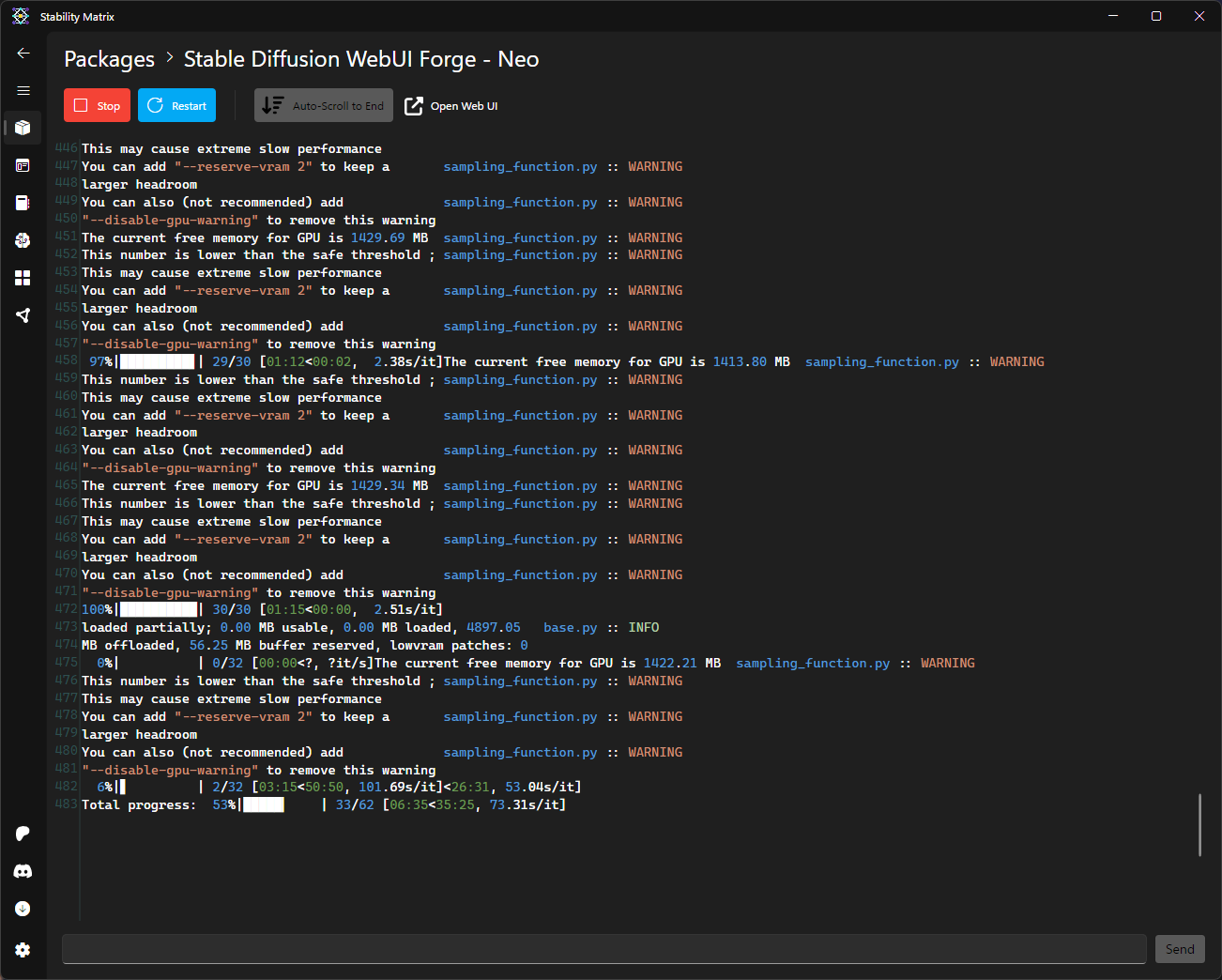Click the 97% progress percentage
The width and height of the screenshot is (1222, 980).
[101, 361]
